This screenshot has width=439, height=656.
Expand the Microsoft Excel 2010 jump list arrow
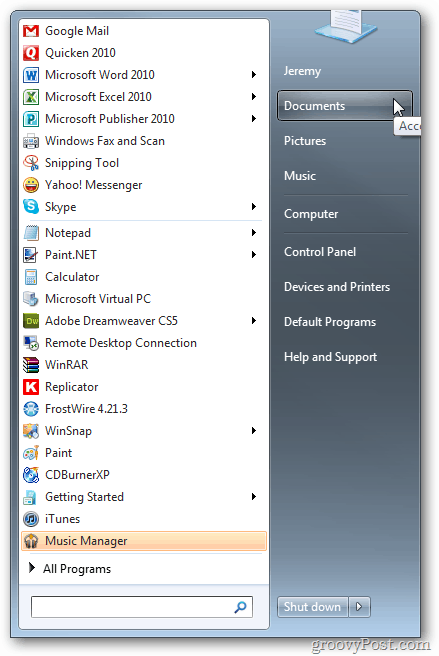(254, 97)
